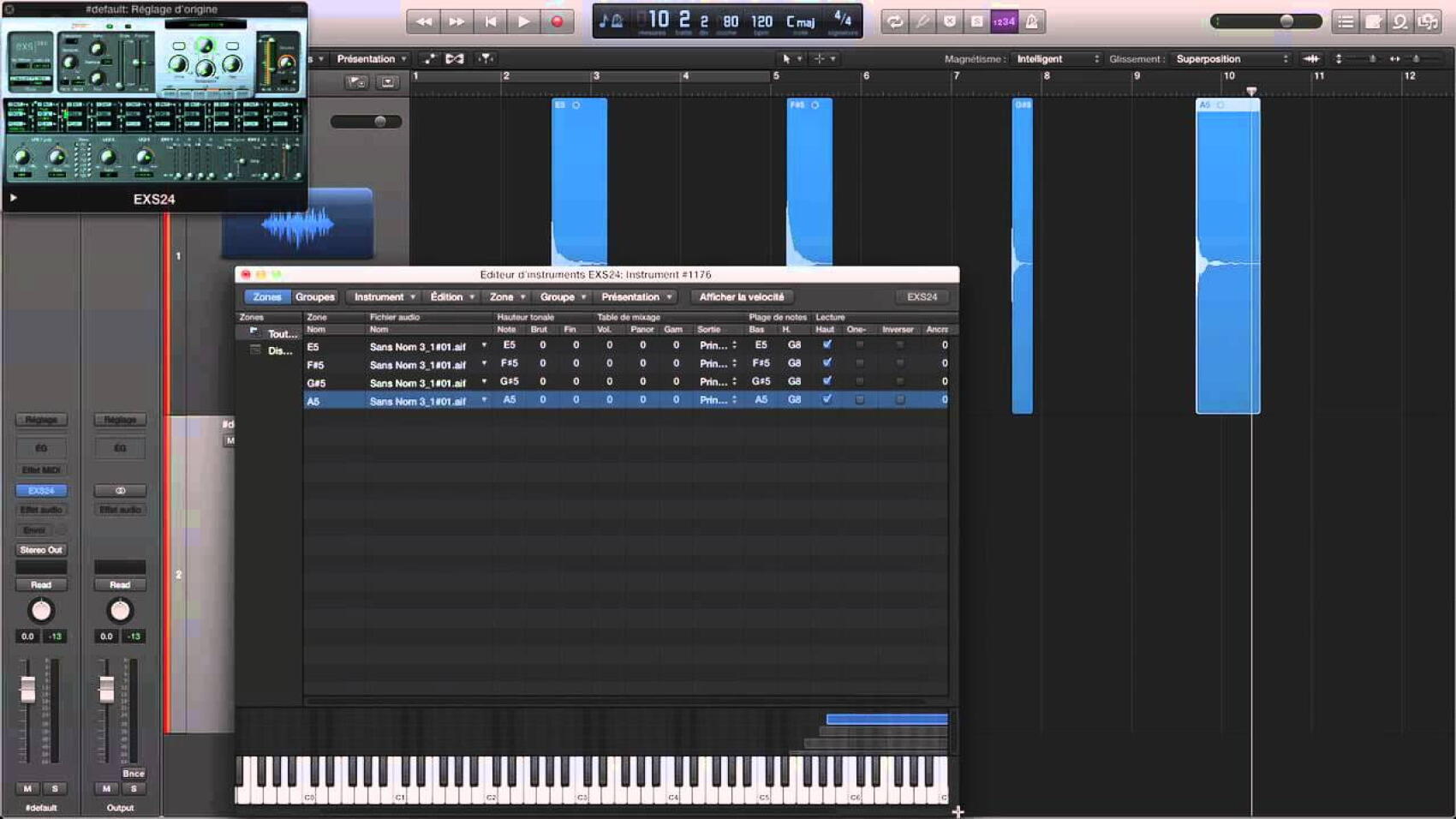Viewport: 1456px width, 819px height.
Task: Click the Bnce button on Output strip
Action: pos(133,773)
